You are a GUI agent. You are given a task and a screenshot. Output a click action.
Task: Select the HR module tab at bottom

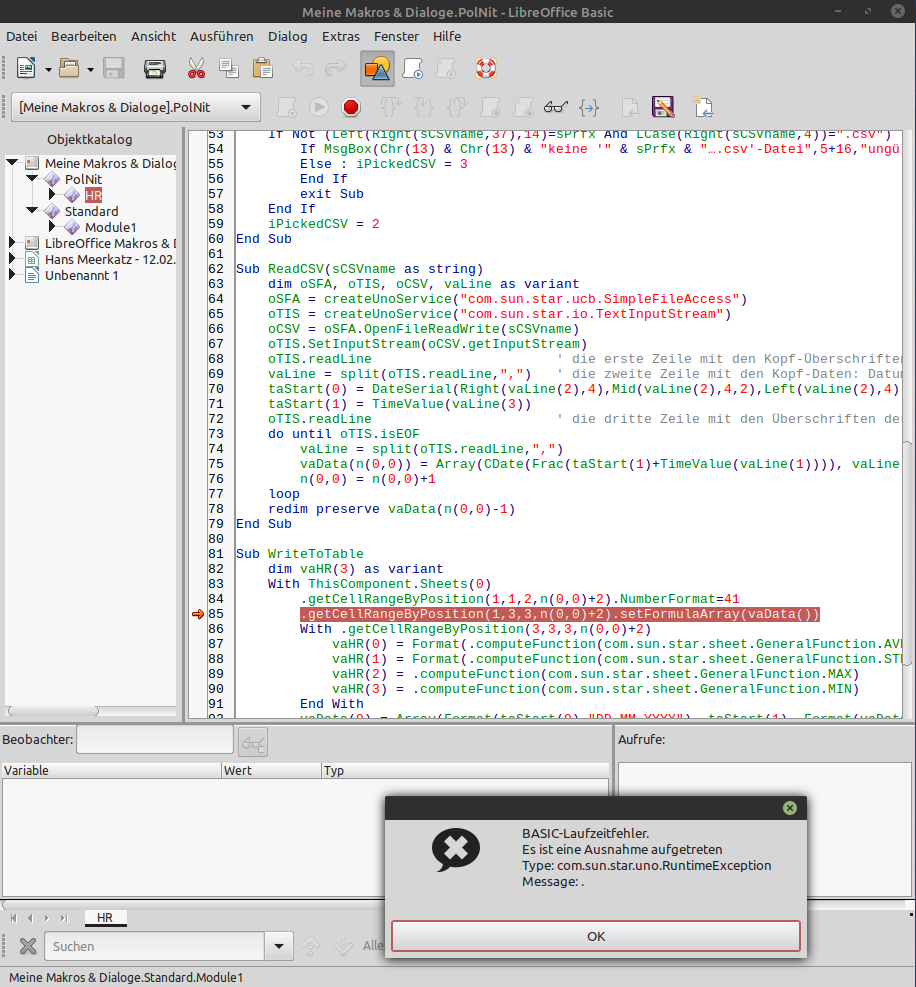pyautogui.click(x=105, y=918)
